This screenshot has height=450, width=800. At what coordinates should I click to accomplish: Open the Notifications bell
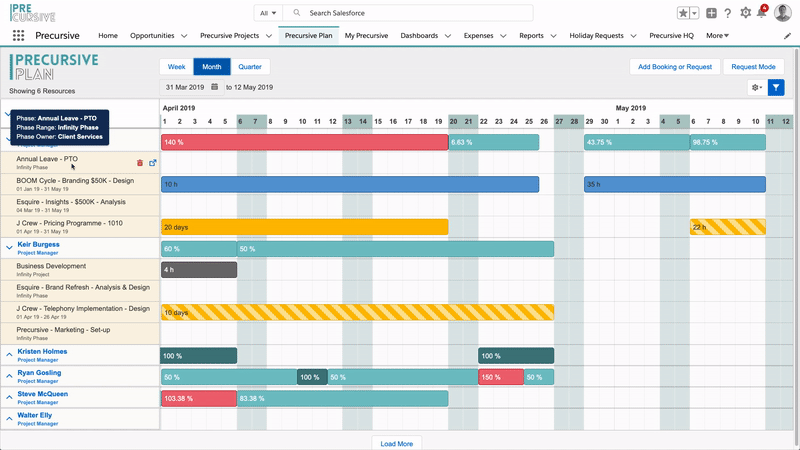pyautogui.click(x=762, y=13)
